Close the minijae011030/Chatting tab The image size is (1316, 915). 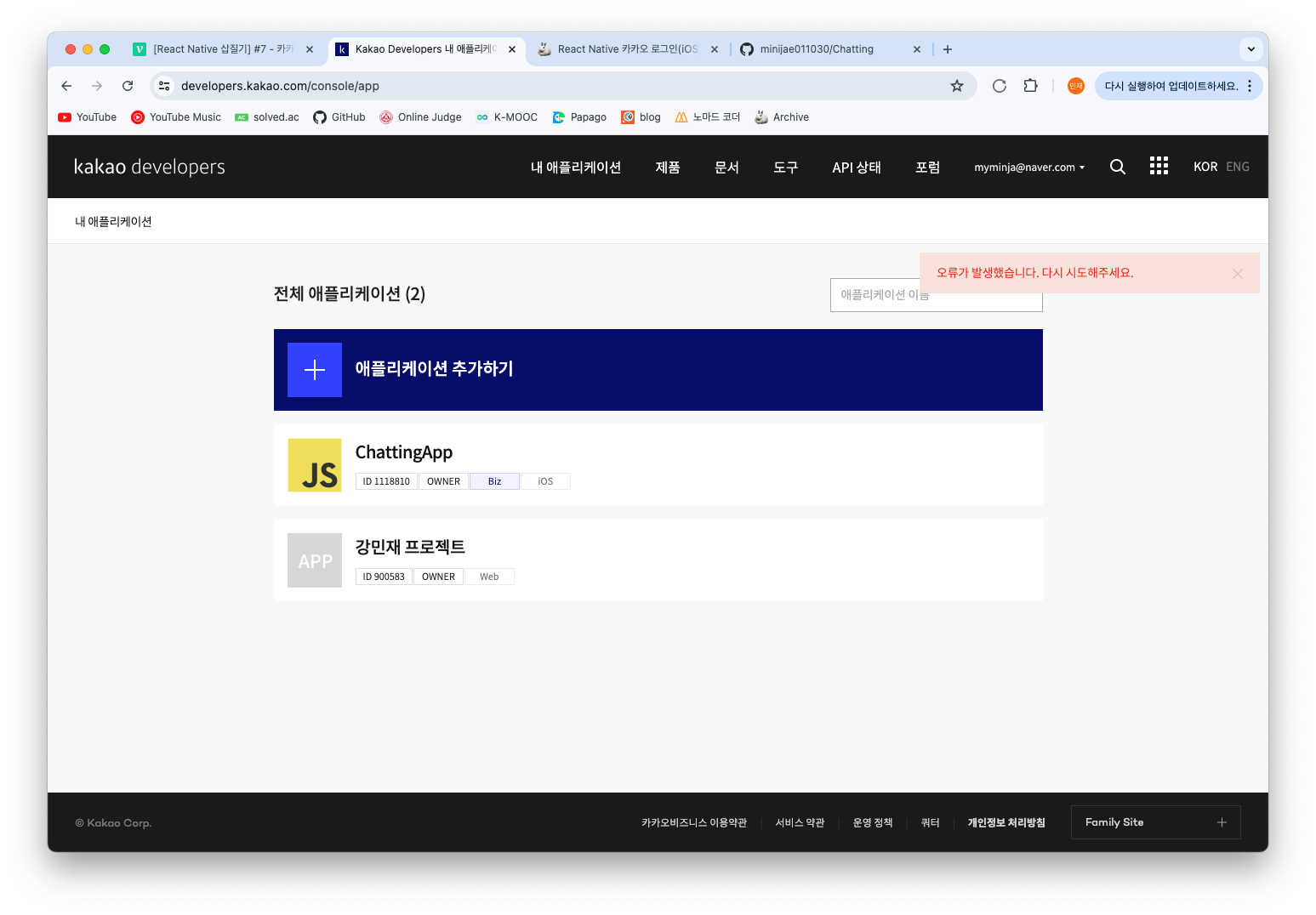917,49
